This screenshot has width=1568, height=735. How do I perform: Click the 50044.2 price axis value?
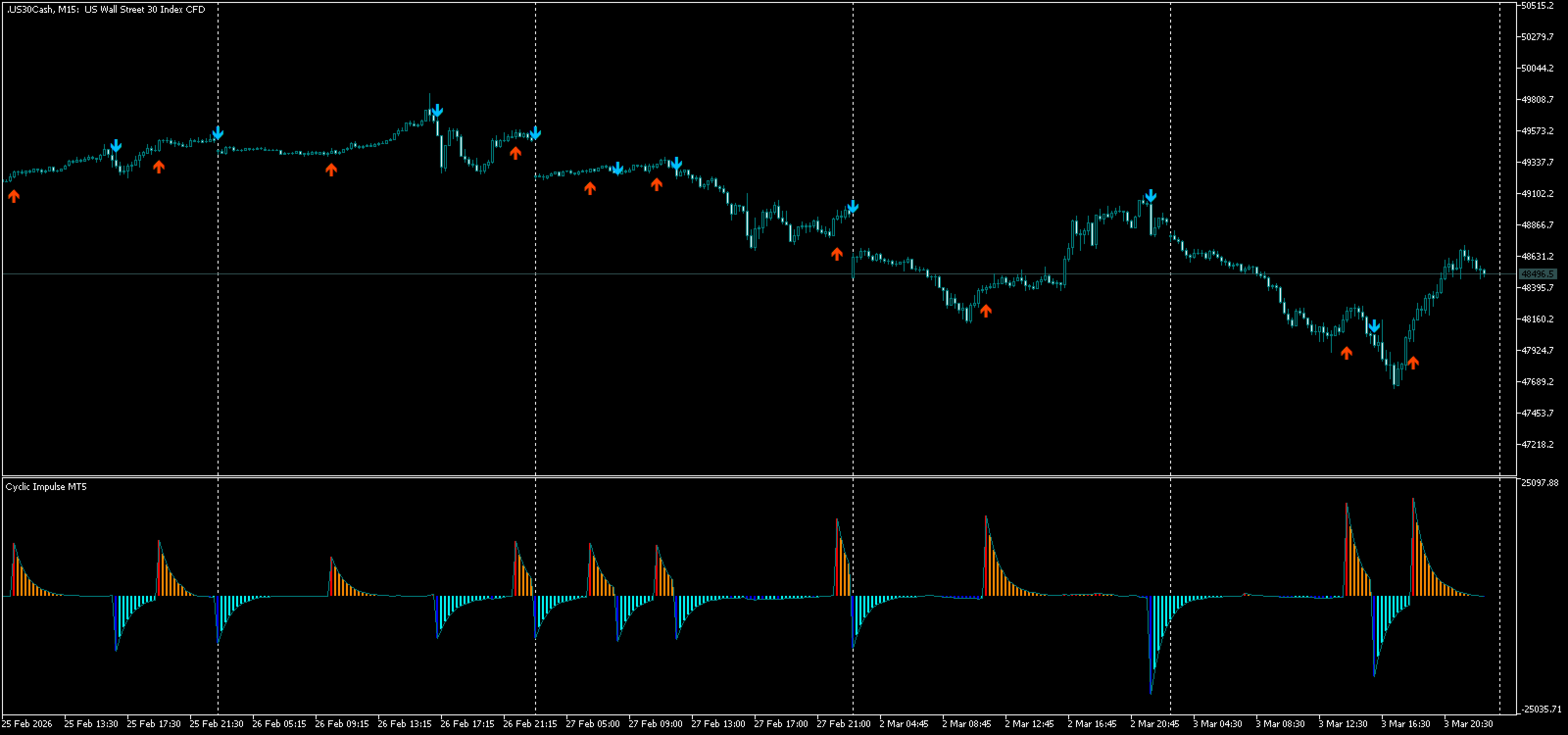click(1538, 69)
